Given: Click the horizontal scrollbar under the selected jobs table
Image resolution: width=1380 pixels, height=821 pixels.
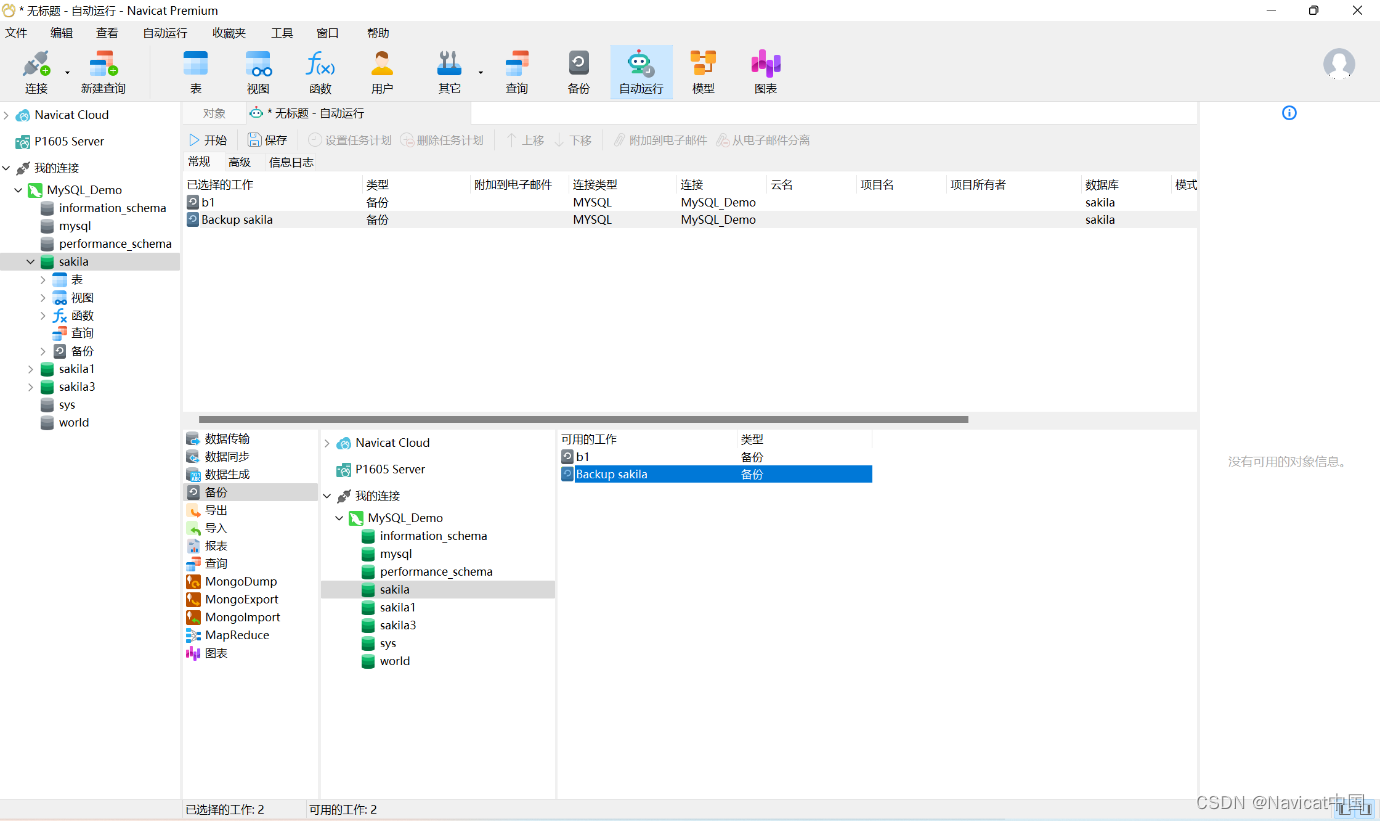Looking at the screenshot, I should point(584,420).
